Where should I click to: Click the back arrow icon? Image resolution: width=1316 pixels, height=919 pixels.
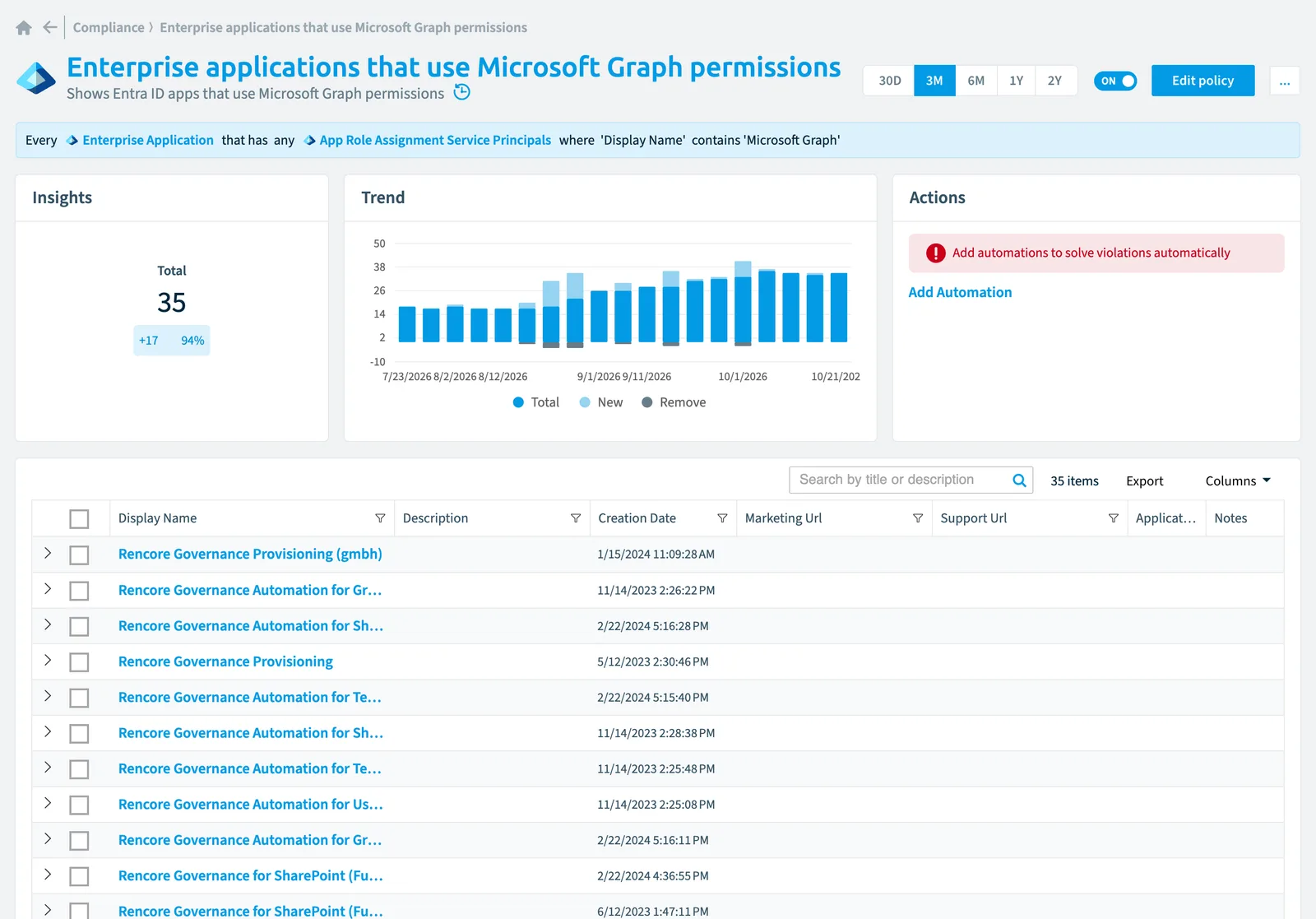coord(50,27)
